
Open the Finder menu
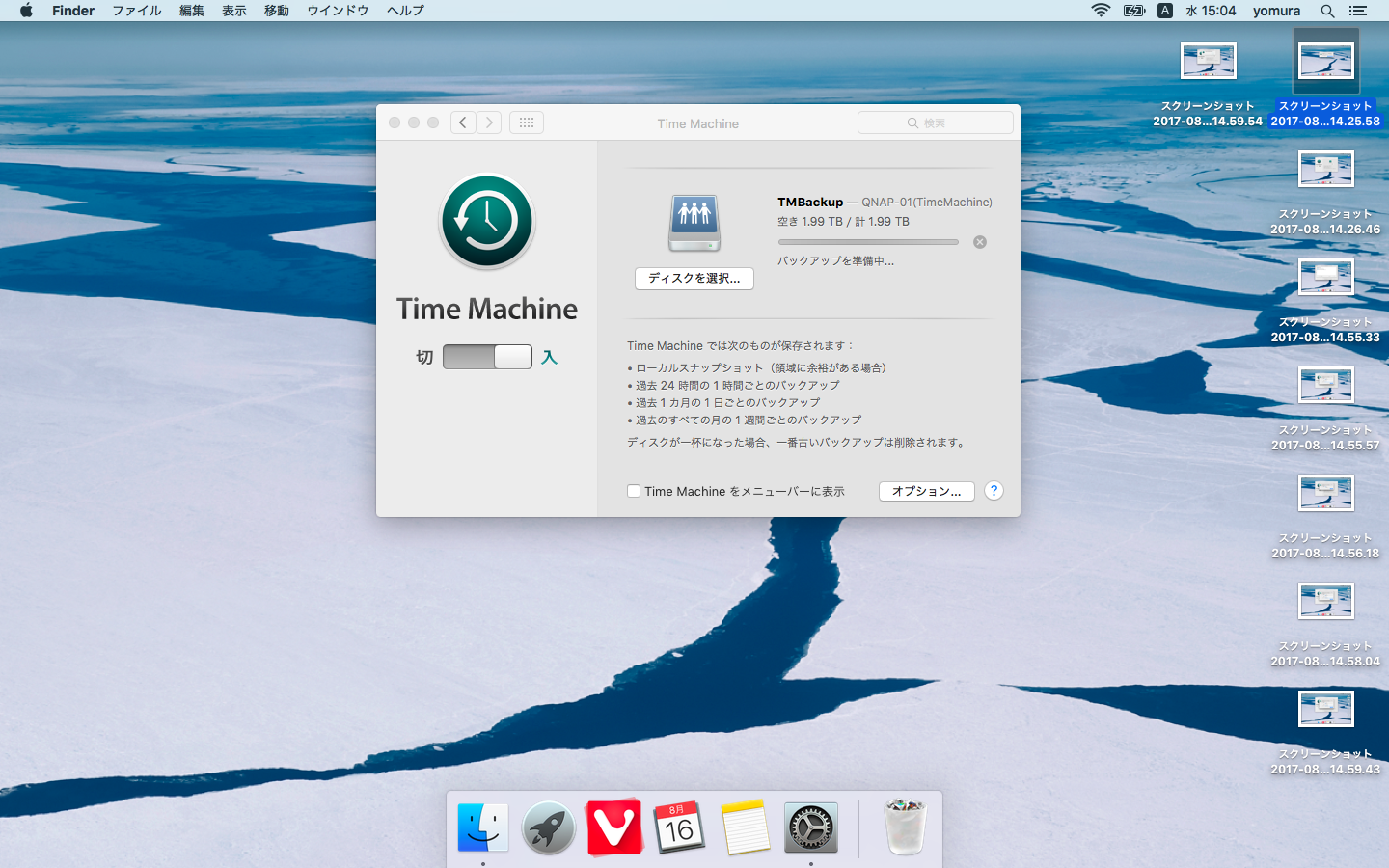(x=73, y=11)
